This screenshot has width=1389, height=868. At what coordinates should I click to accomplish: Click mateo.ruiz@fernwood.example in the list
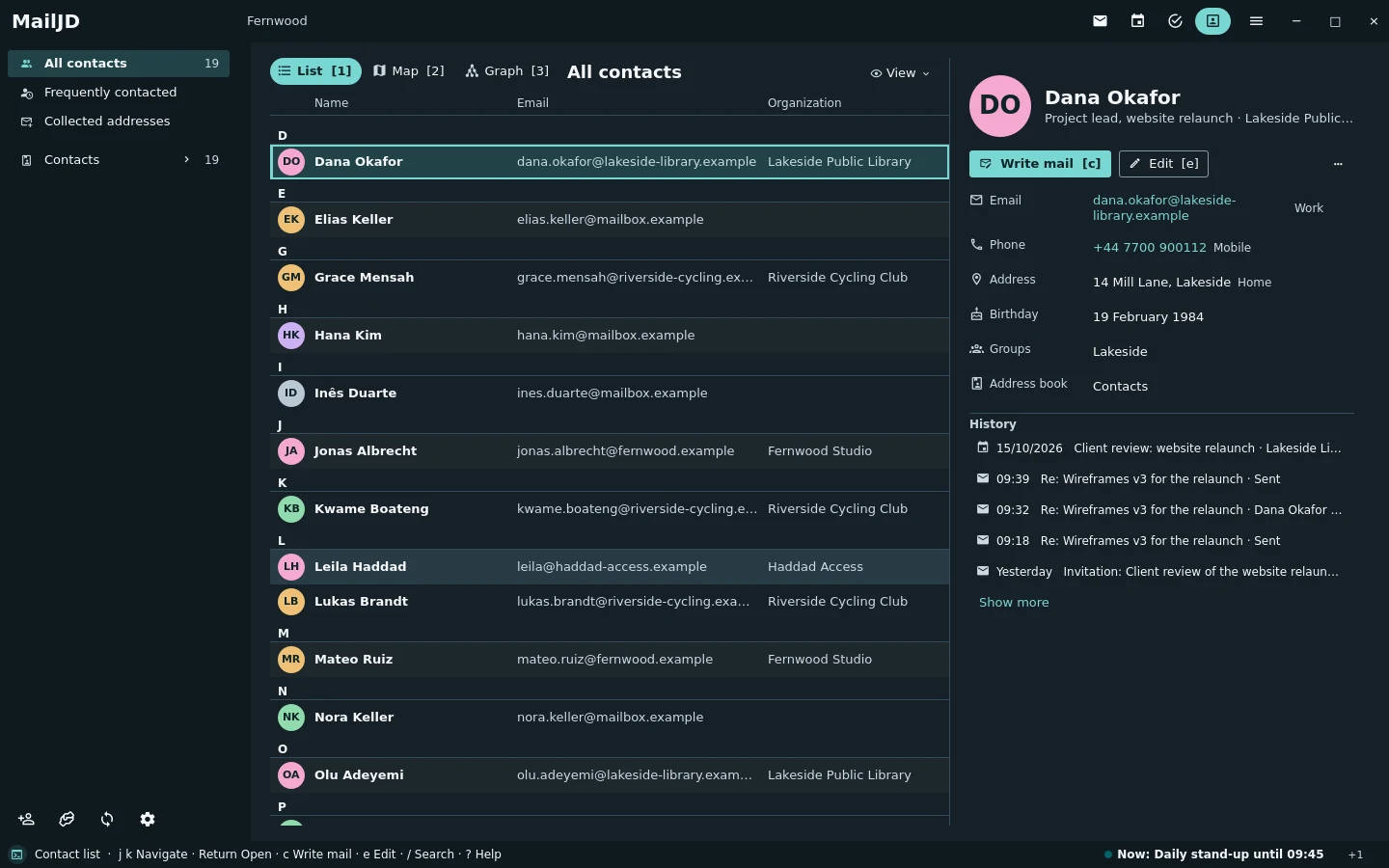point(614,660)
